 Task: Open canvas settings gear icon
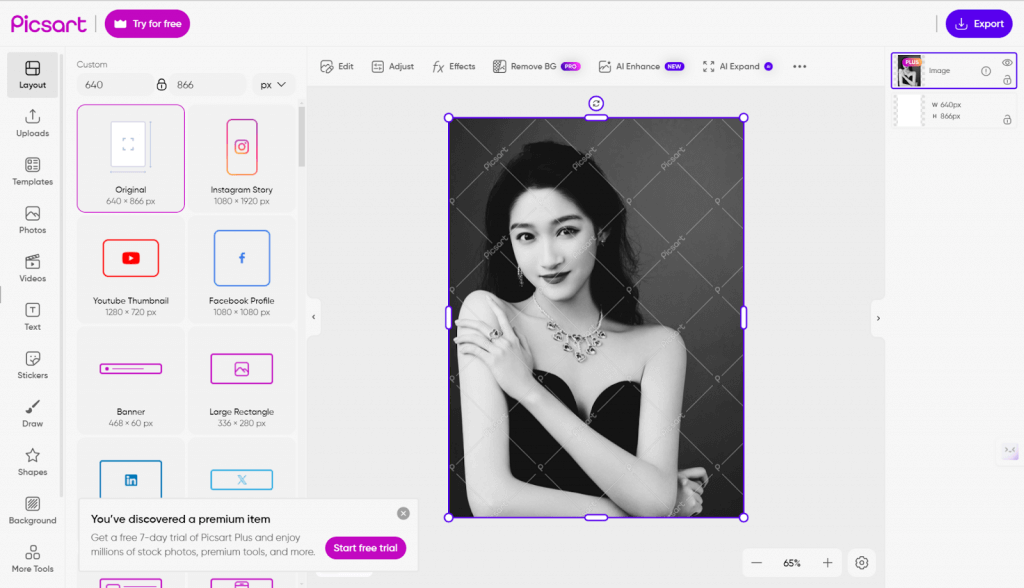[861, 563]
